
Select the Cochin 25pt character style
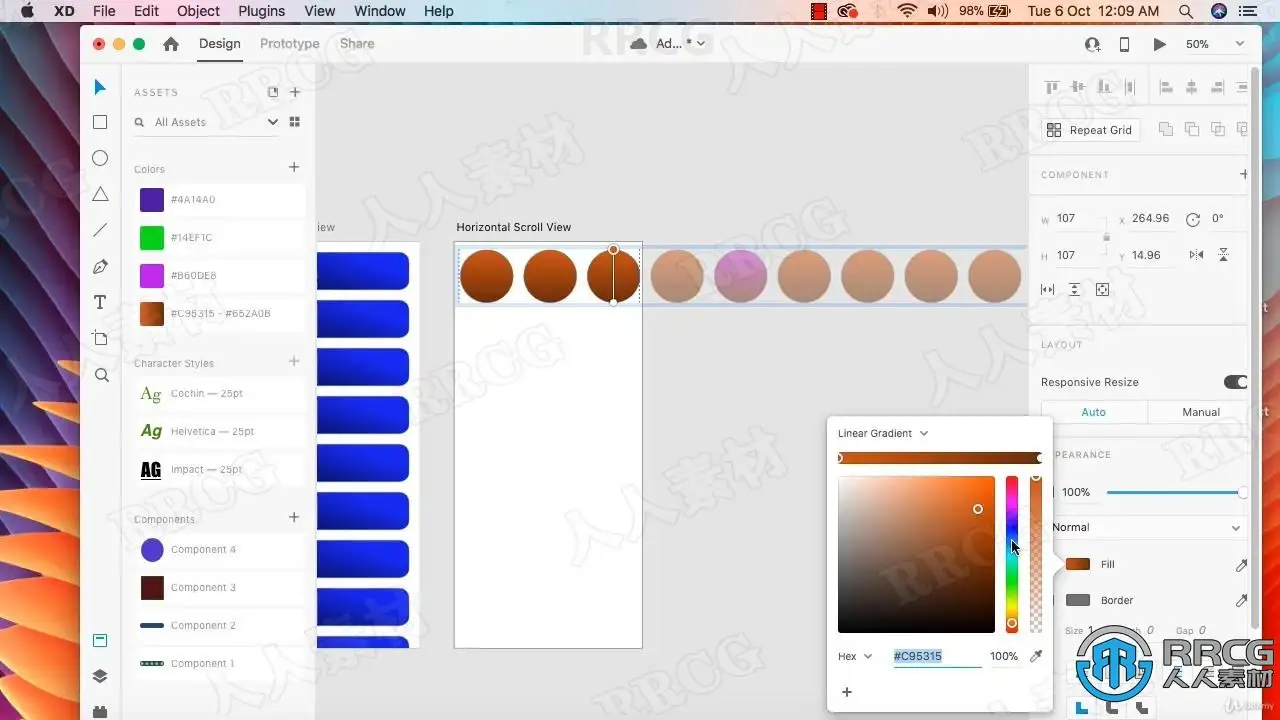point(220,394)
